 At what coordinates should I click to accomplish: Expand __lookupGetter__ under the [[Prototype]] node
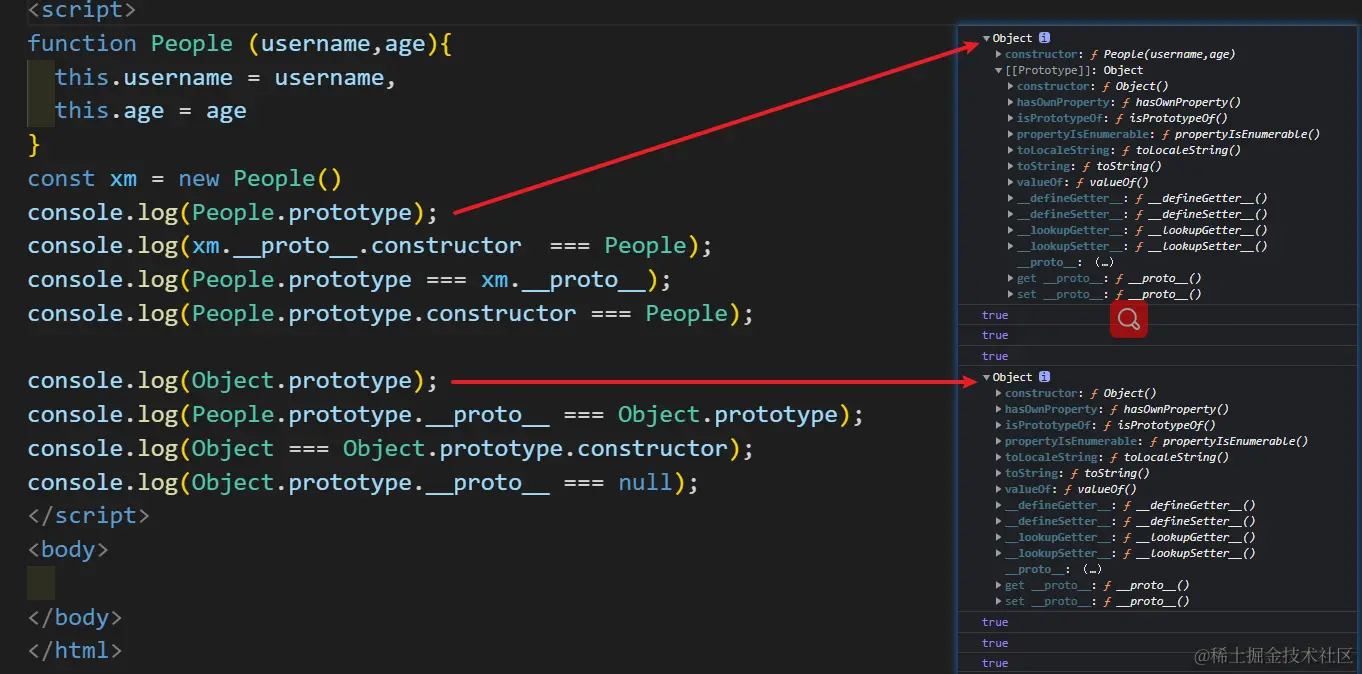pyautogui.click(x=1011, y=230)
